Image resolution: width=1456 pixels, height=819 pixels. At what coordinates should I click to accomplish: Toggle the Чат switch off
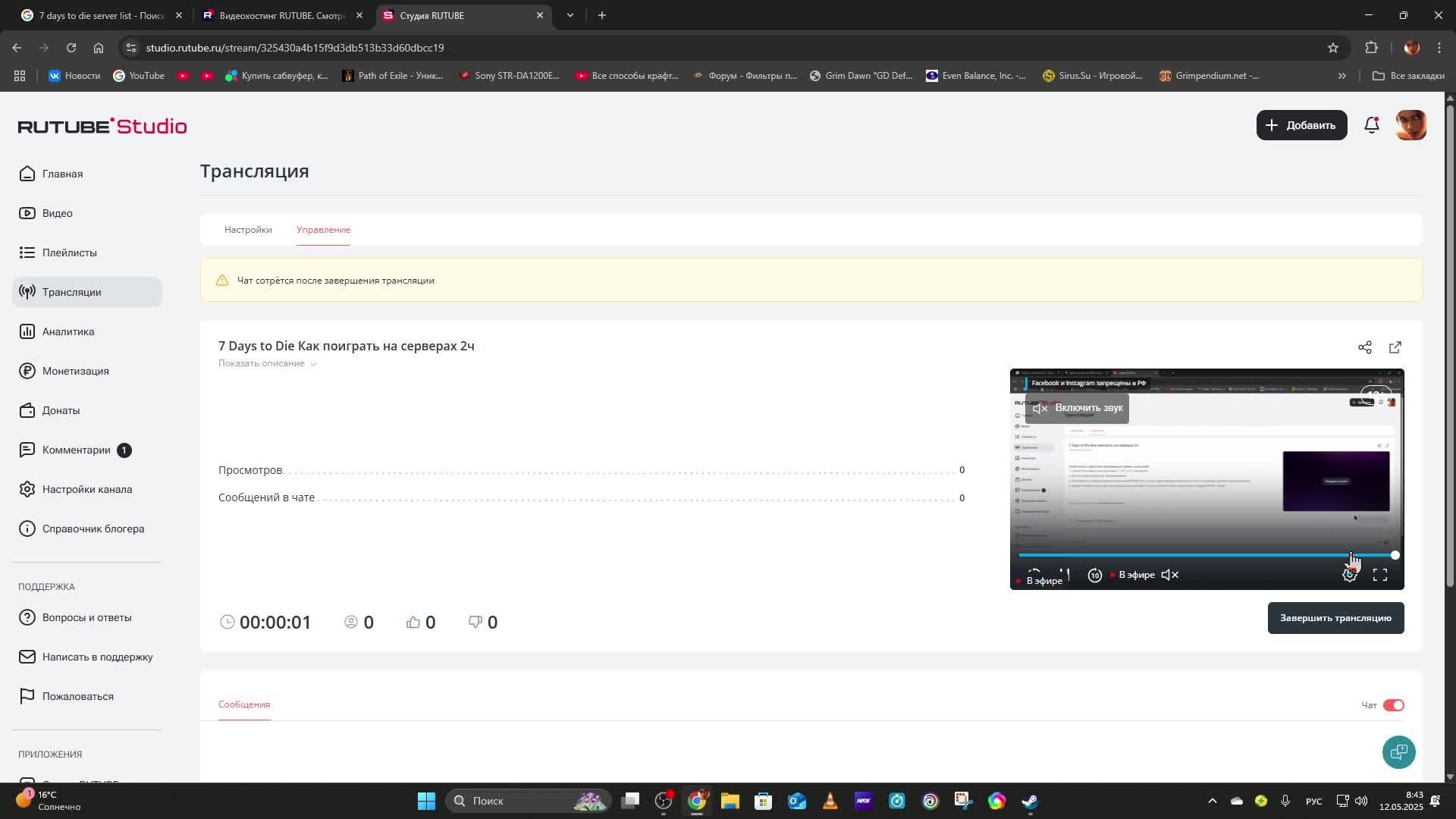click(x=1393, y=705)
